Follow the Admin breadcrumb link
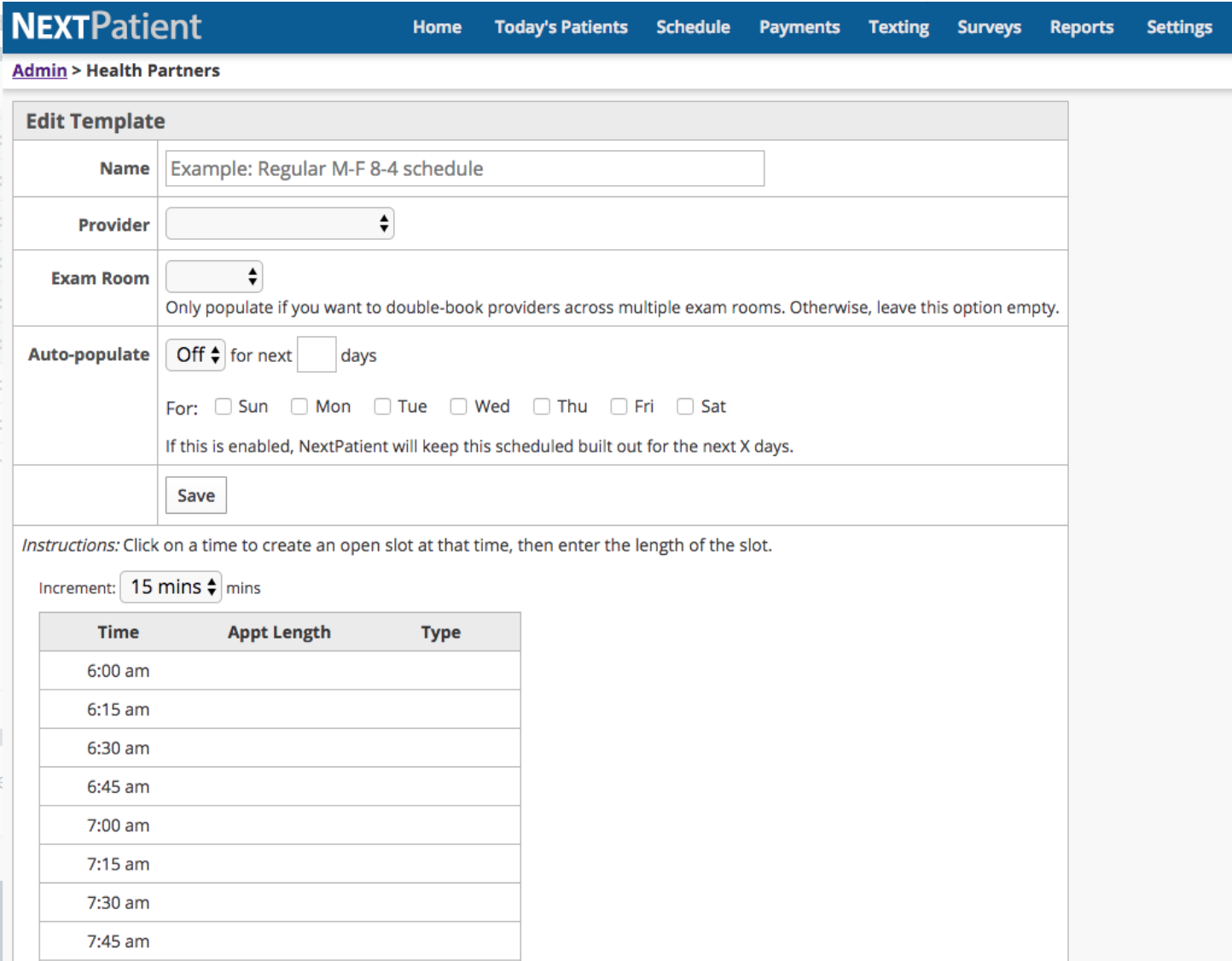 39,70
